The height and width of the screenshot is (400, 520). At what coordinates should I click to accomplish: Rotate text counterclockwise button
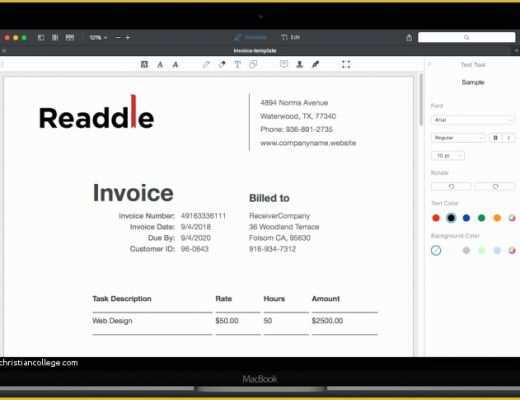(451, 187)
